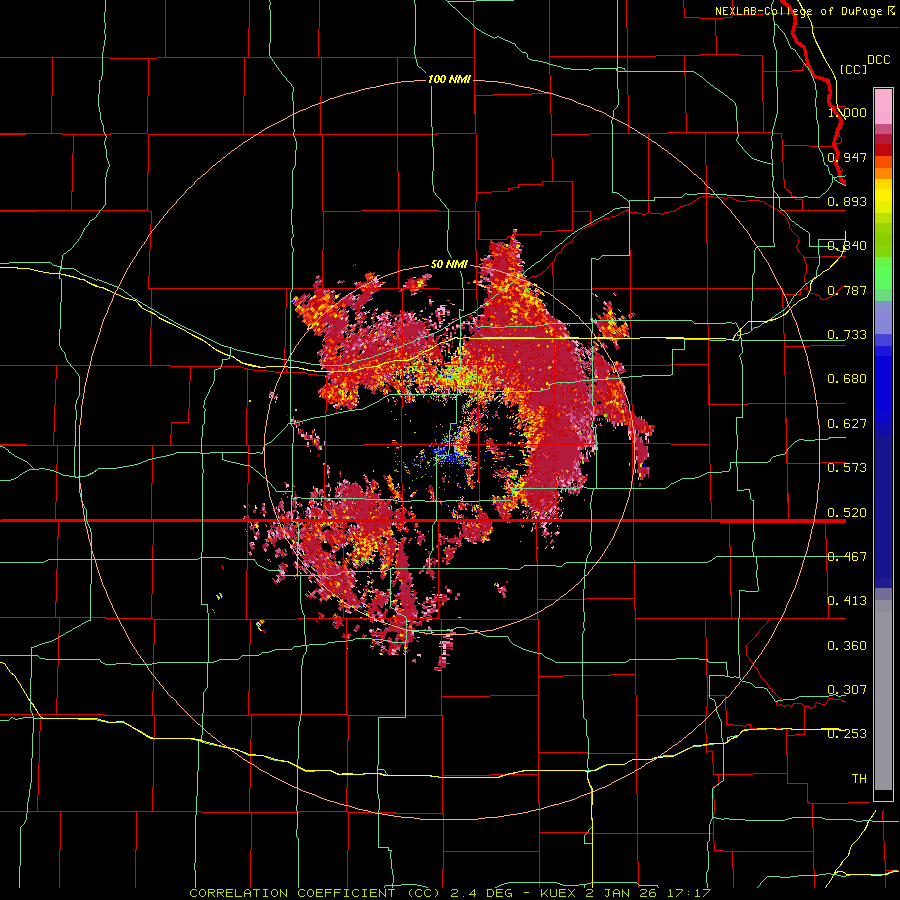Click the gray lower segment of the color bar
Viewport: 900px width, 900px height.
point(883,695)
